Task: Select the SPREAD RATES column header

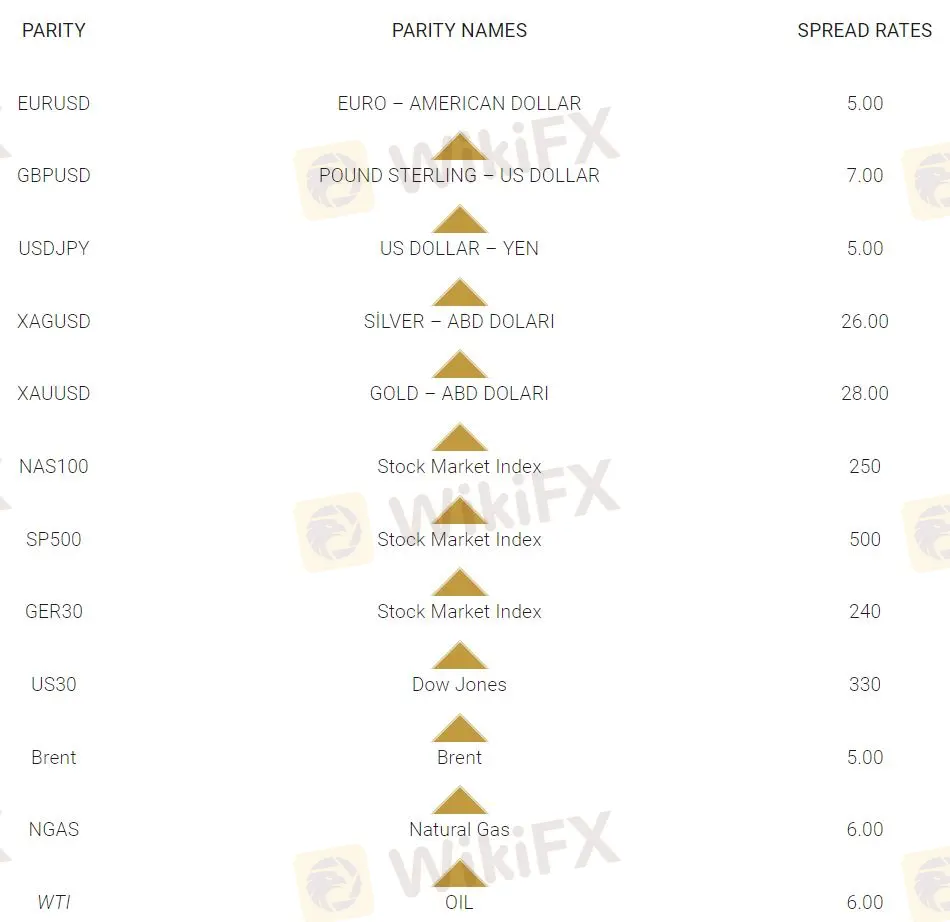Action: point(864,30)
